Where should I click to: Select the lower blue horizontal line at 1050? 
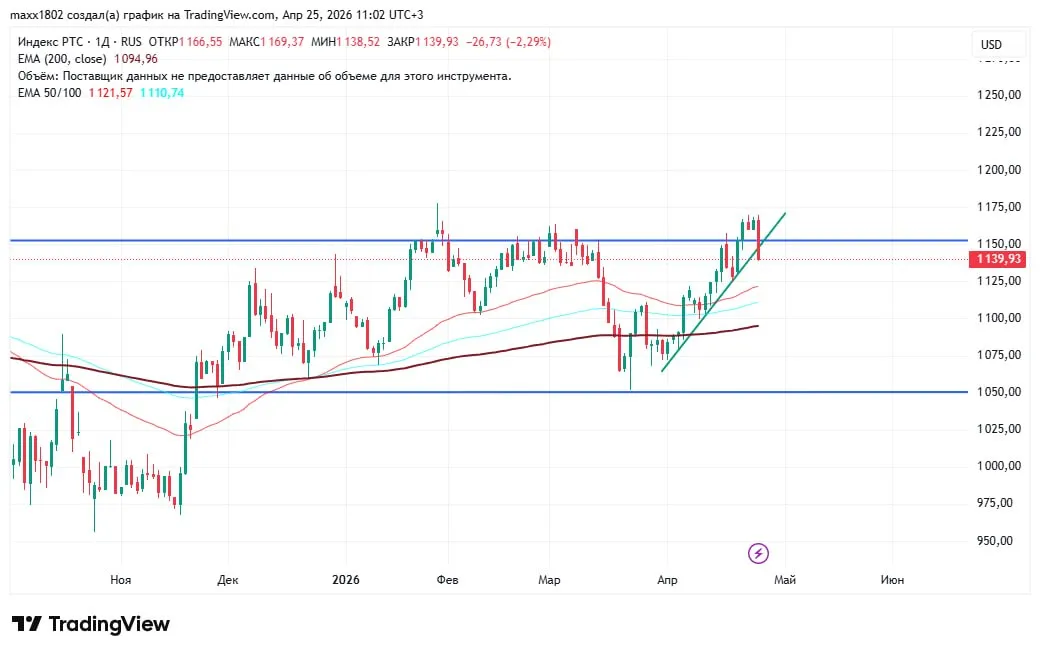point(400,392)
